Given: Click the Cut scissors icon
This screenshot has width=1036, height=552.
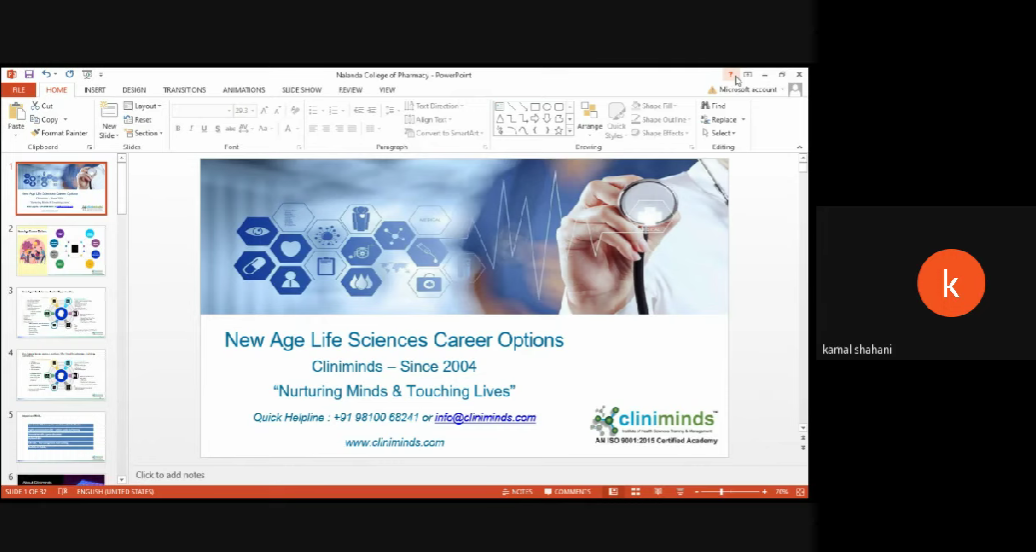Looking at the screenshot, I should 41,106.
